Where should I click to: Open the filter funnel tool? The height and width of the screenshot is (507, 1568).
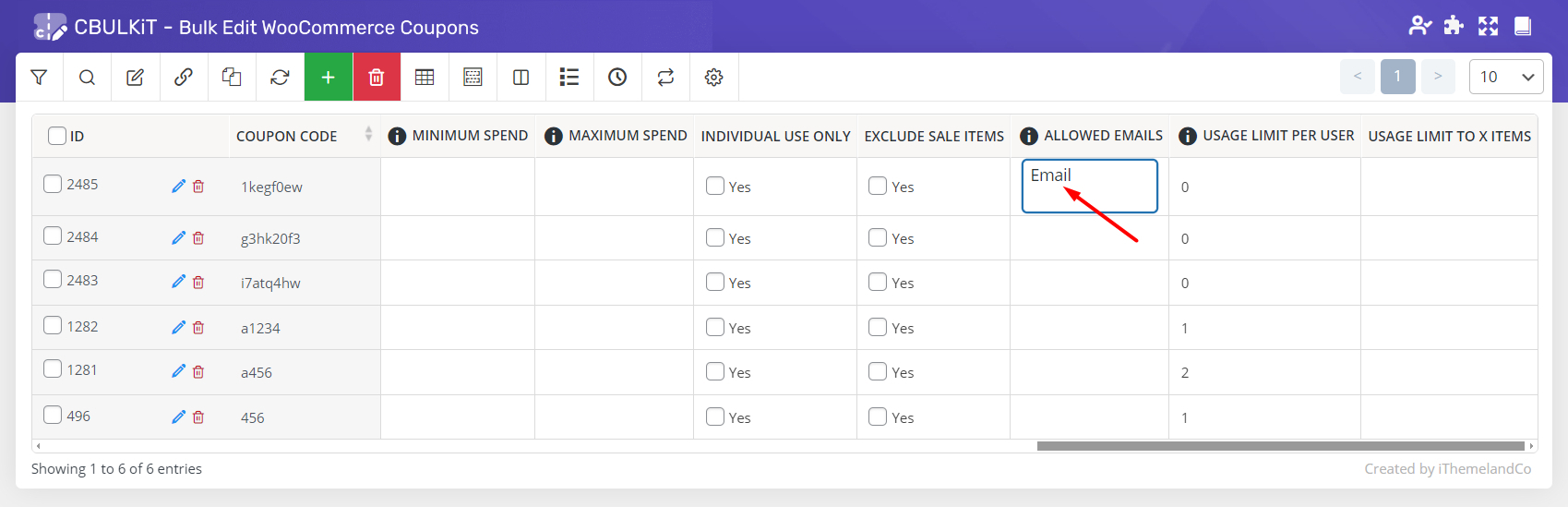click(39, 78)
